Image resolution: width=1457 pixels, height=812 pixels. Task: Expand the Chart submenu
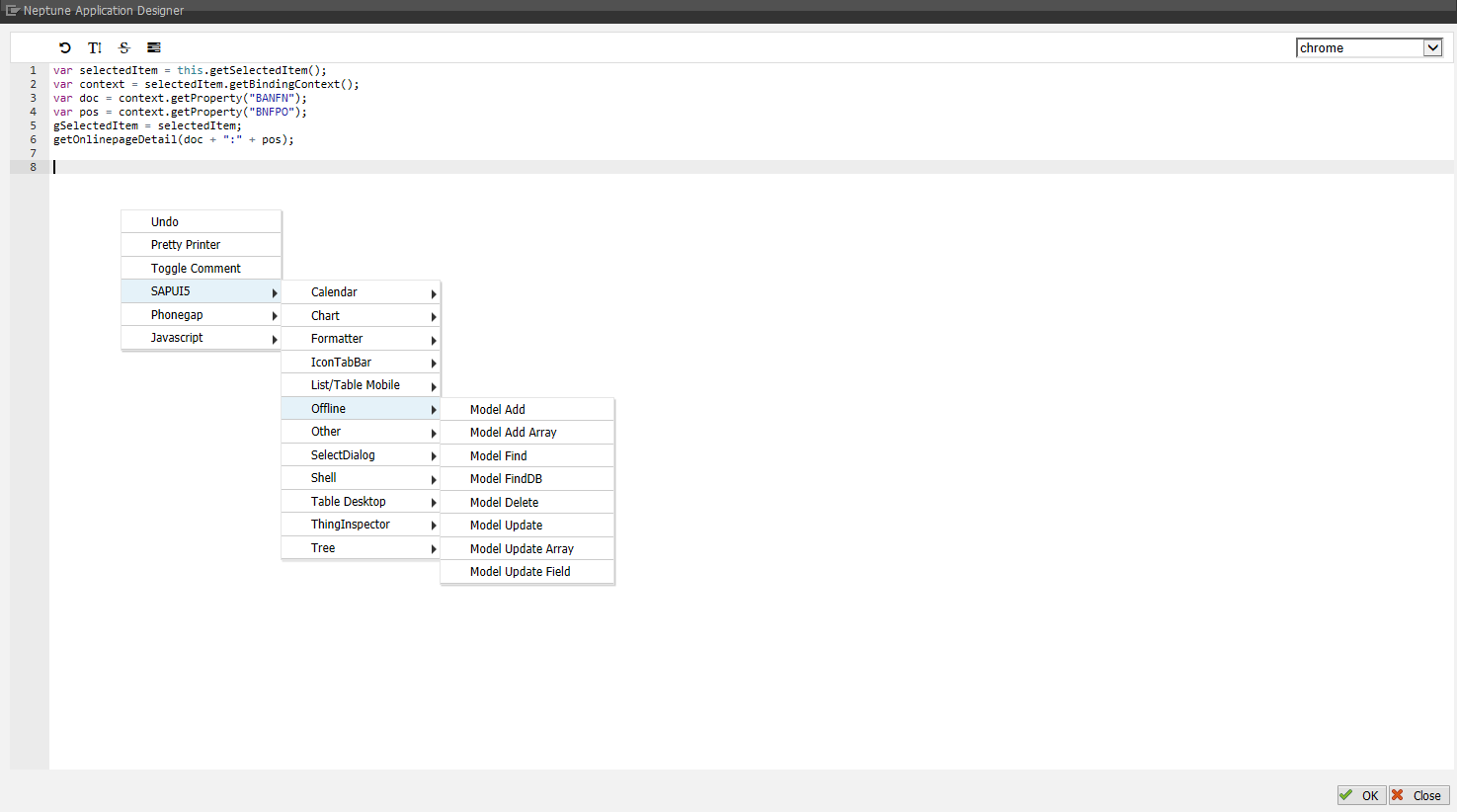(x=361, y=315)
